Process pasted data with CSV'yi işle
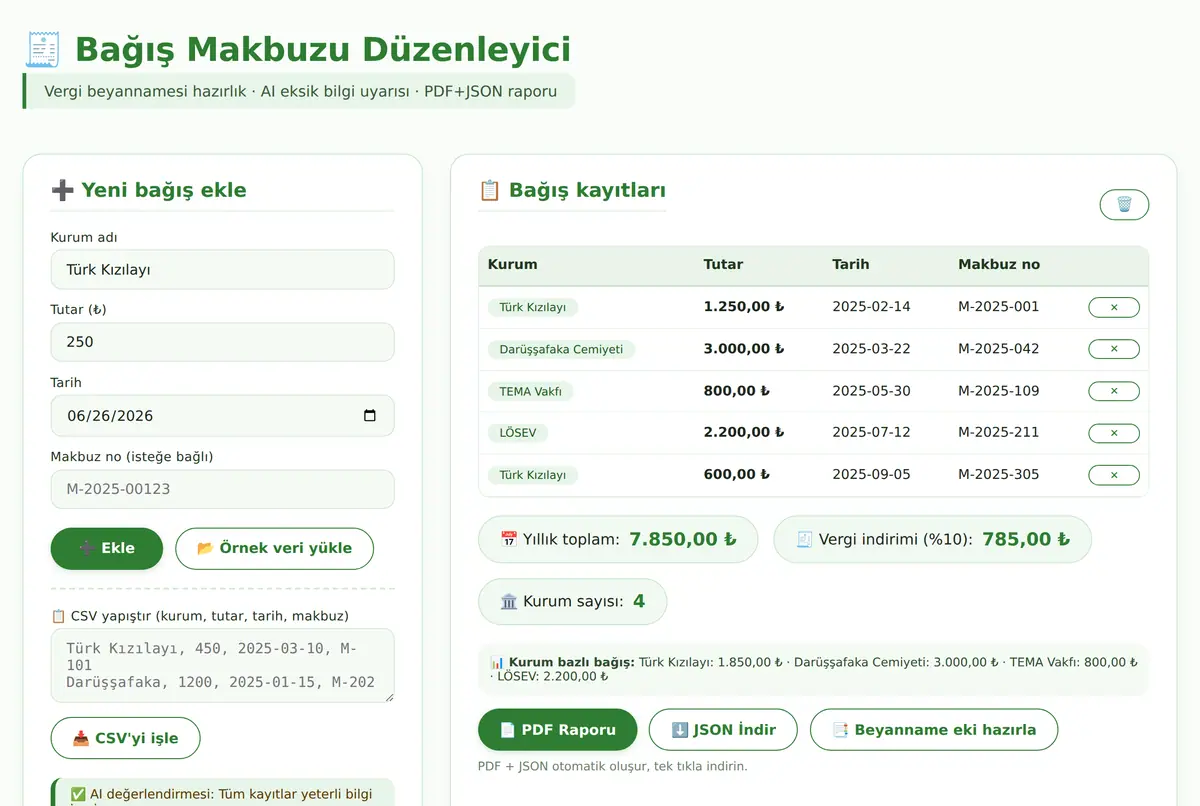1200x806 pixels. pos(126,738)
